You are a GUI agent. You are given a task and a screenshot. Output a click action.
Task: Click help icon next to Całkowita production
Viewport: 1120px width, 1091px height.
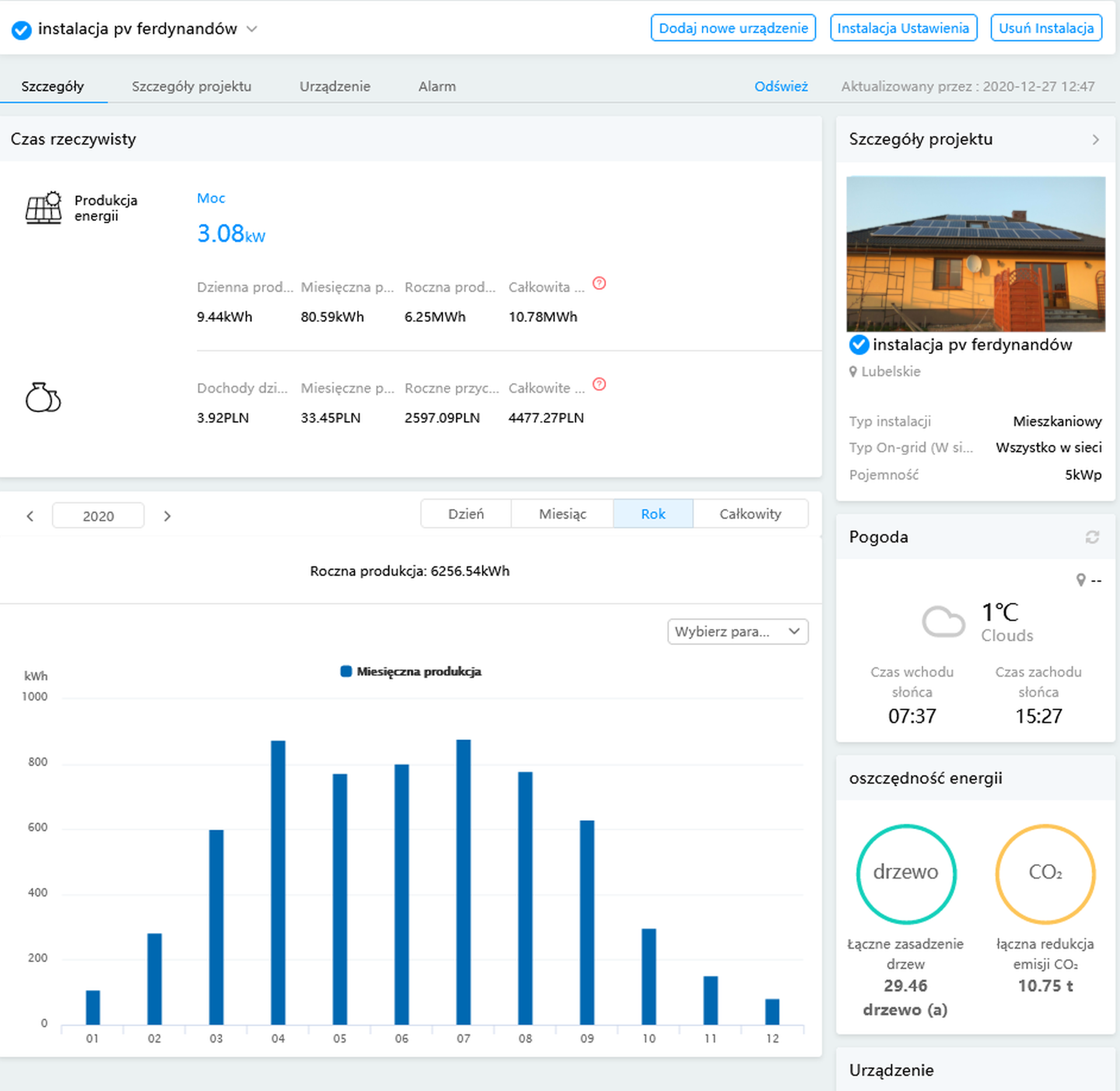point(599,283)
